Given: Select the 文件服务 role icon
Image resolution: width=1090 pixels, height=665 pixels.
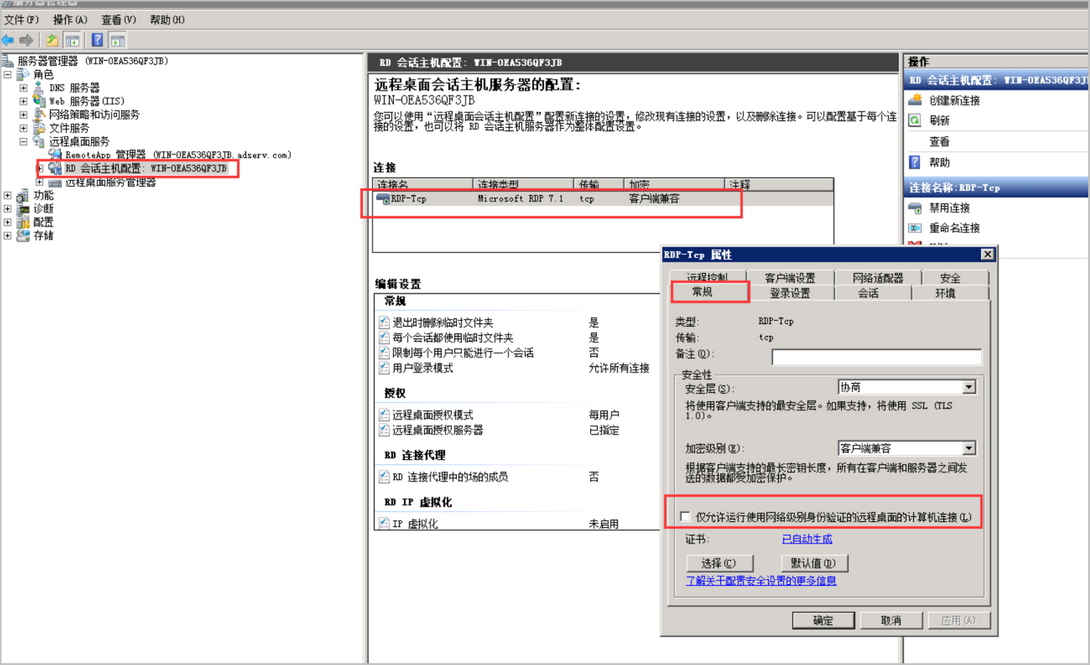Looking at the screenshot, I should point(38,128).
